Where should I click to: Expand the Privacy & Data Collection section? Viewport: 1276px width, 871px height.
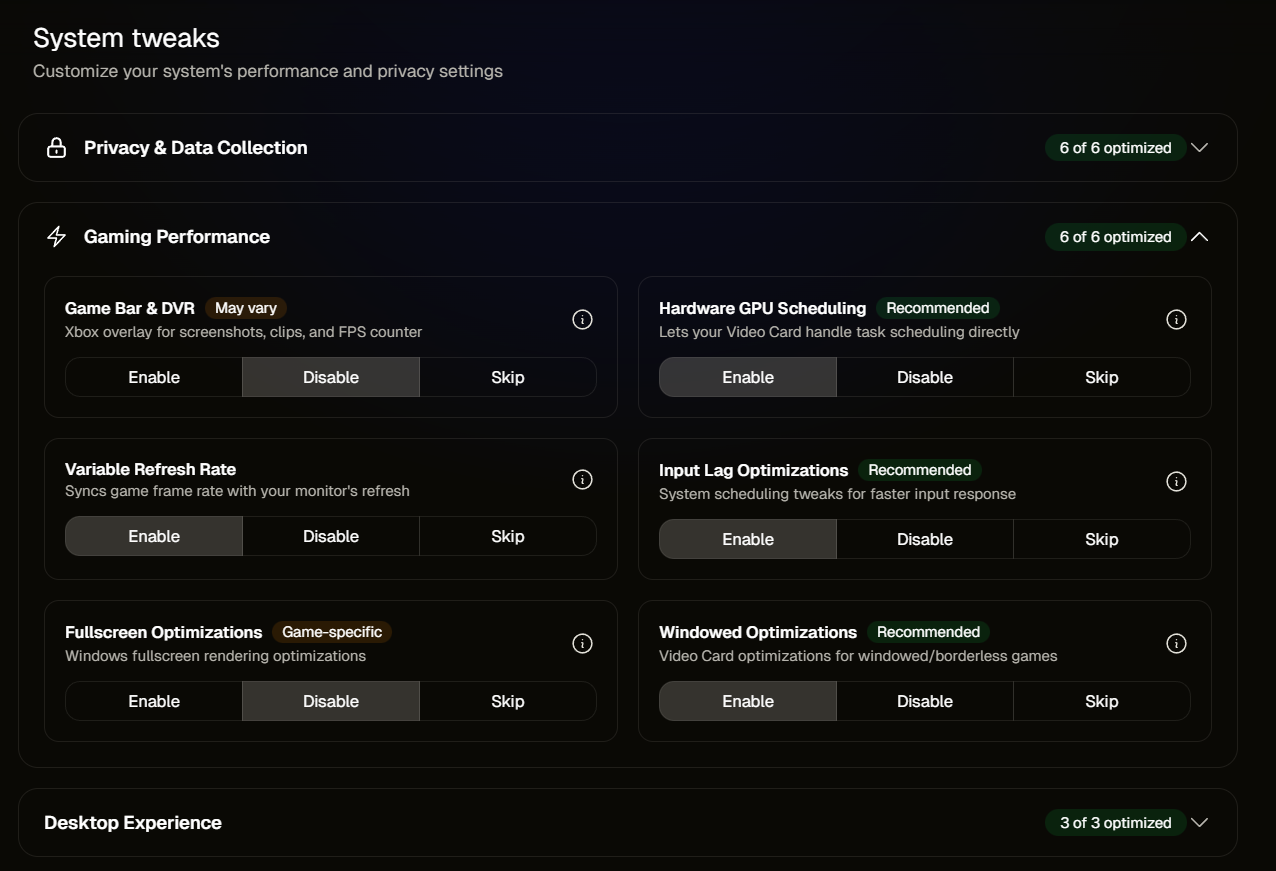coord(1199,147)
